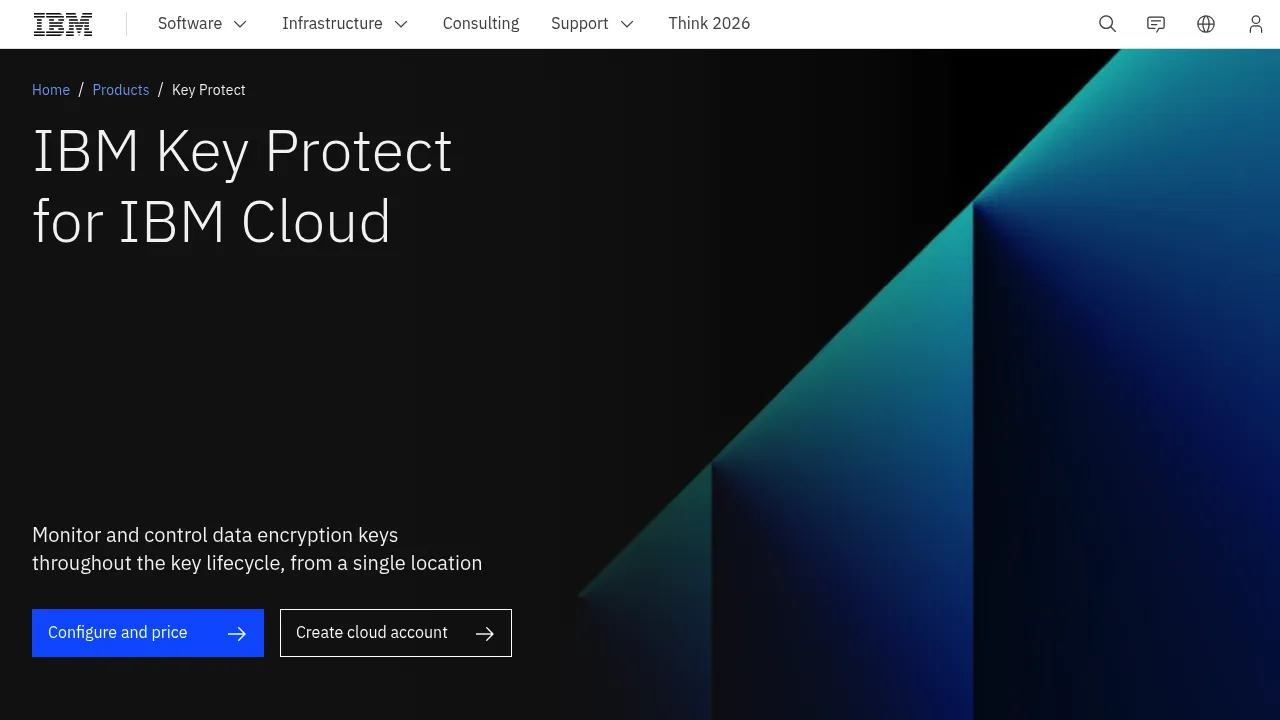Expand the Support menu
The image size is (1280, 720).
(593, 24)
